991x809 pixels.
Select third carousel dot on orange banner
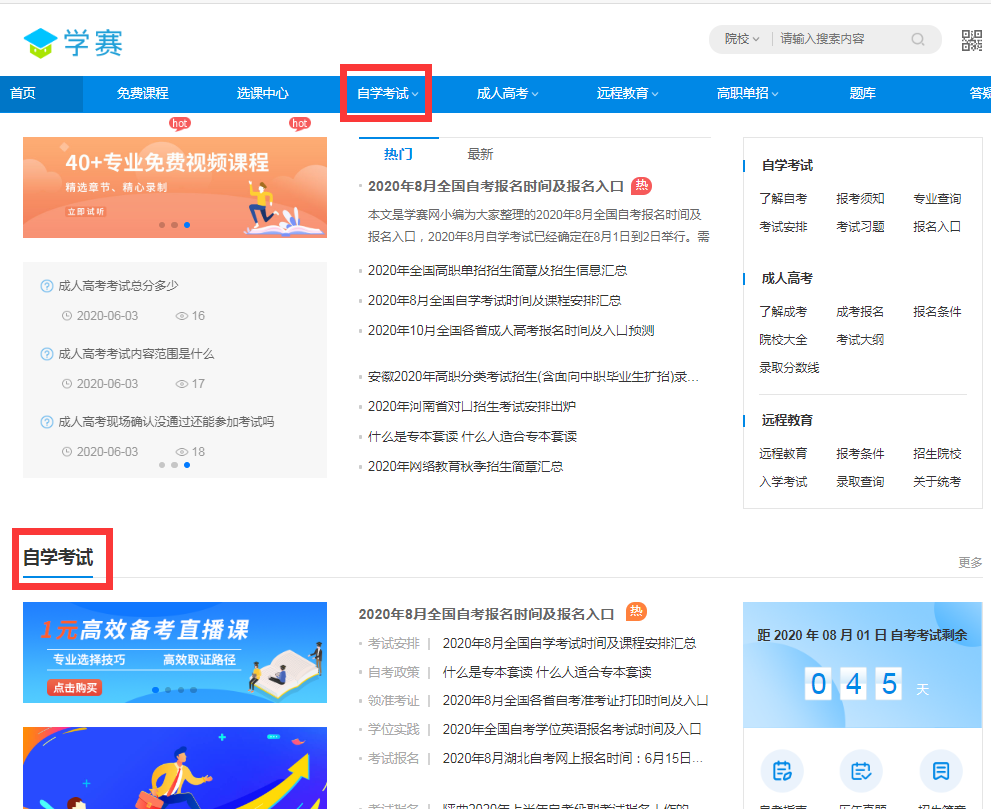pyautogui.click(x=186, y=225)
